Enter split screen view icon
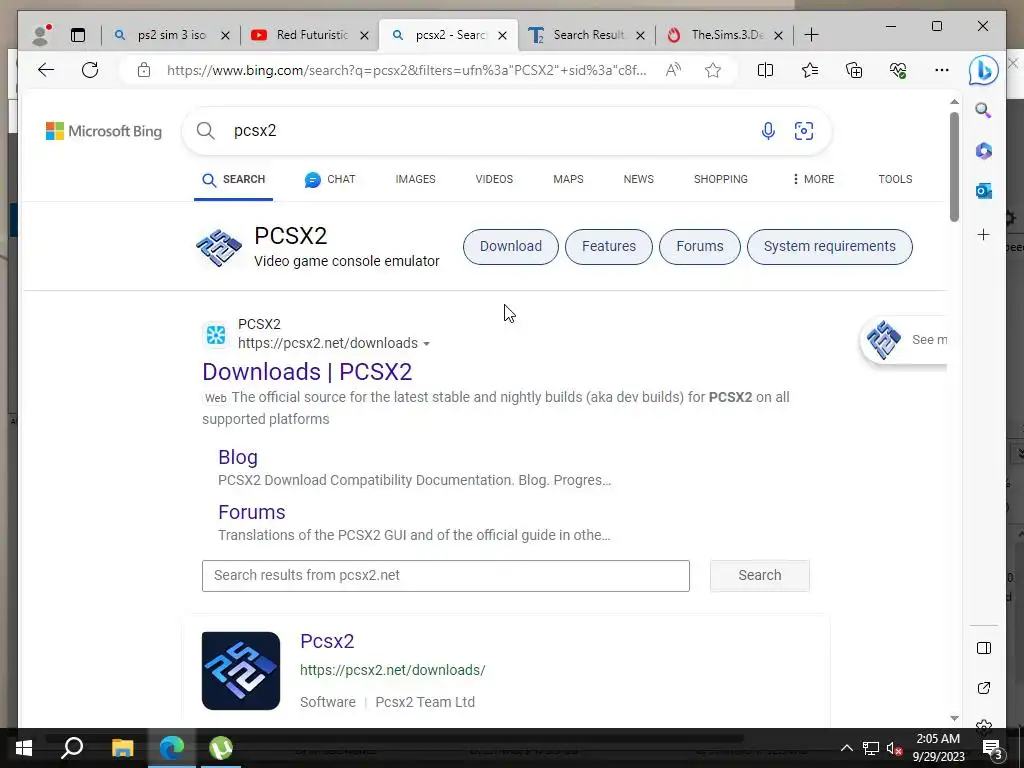Screen dimensions: 1024x768 [x=765, y=70]
